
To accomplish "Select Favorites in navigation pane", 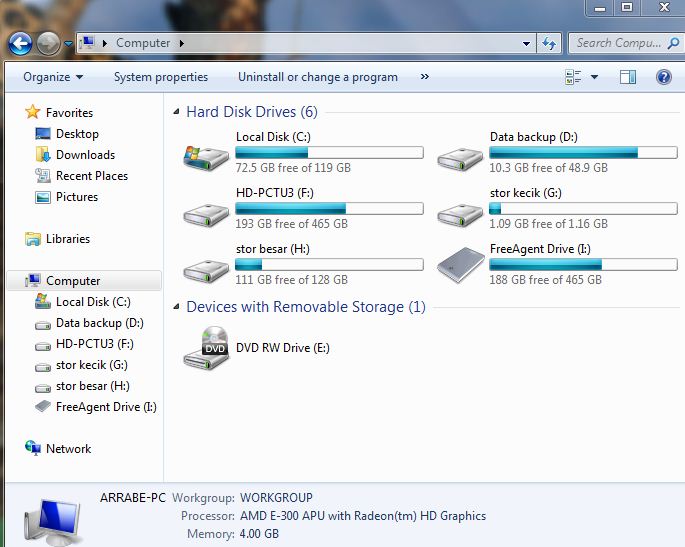I will [69, 113].
